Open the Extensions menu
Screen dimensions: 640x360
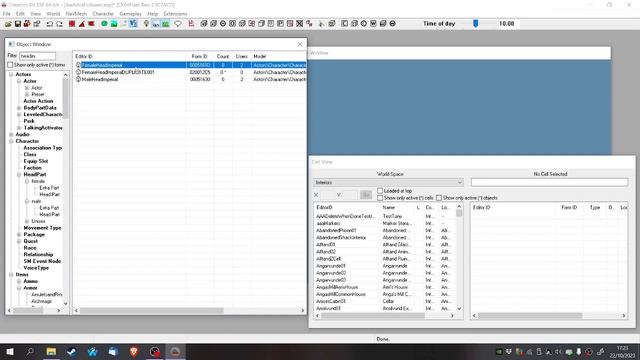click(x=175, y=14)
